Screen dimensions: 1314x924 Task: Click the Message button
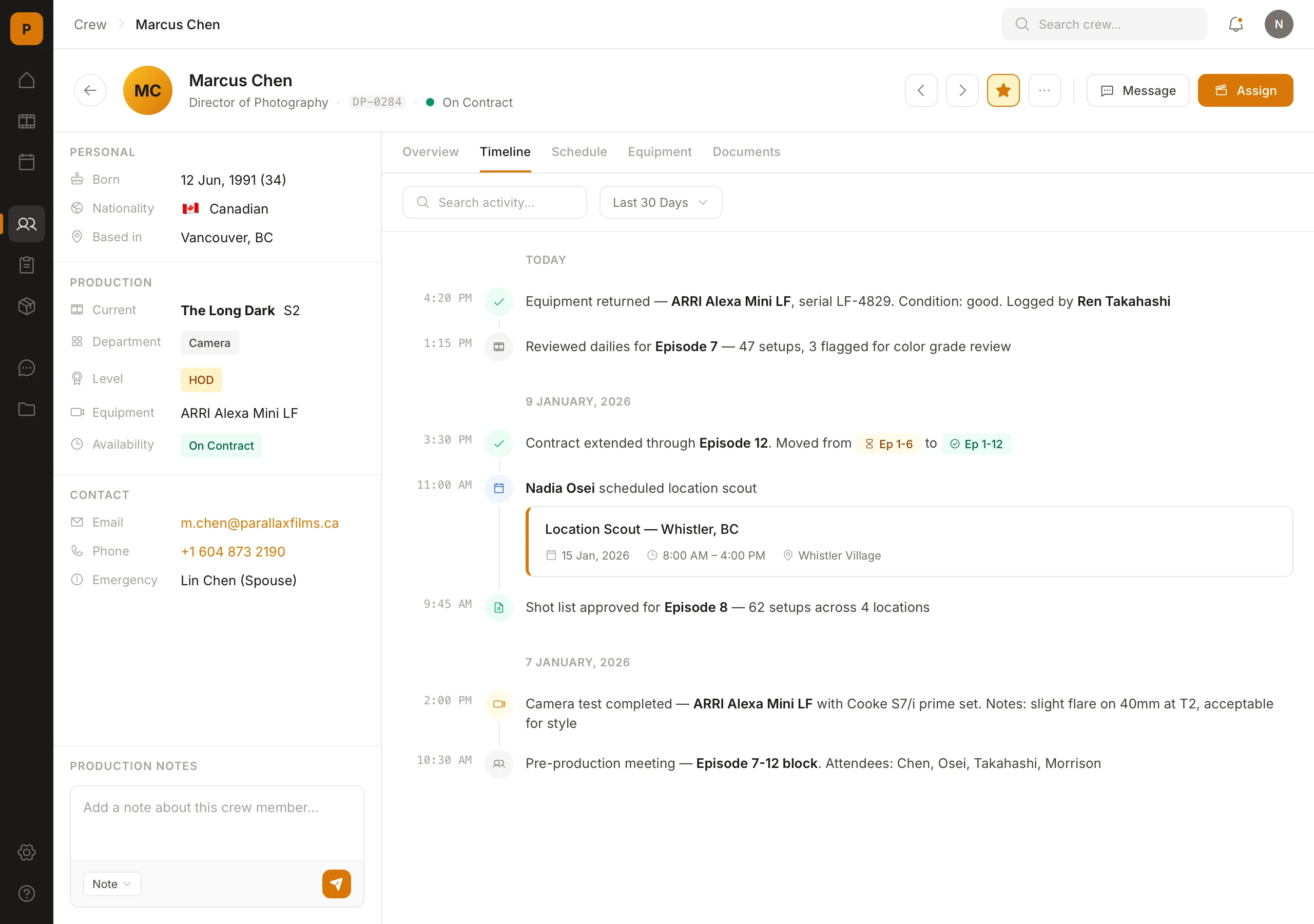(x=1138, y=90)
